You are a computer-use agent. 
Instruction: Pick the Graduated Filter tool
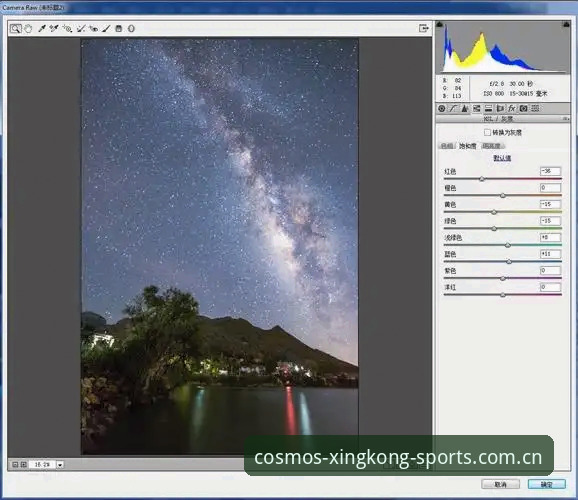click(x=119, y=28)
